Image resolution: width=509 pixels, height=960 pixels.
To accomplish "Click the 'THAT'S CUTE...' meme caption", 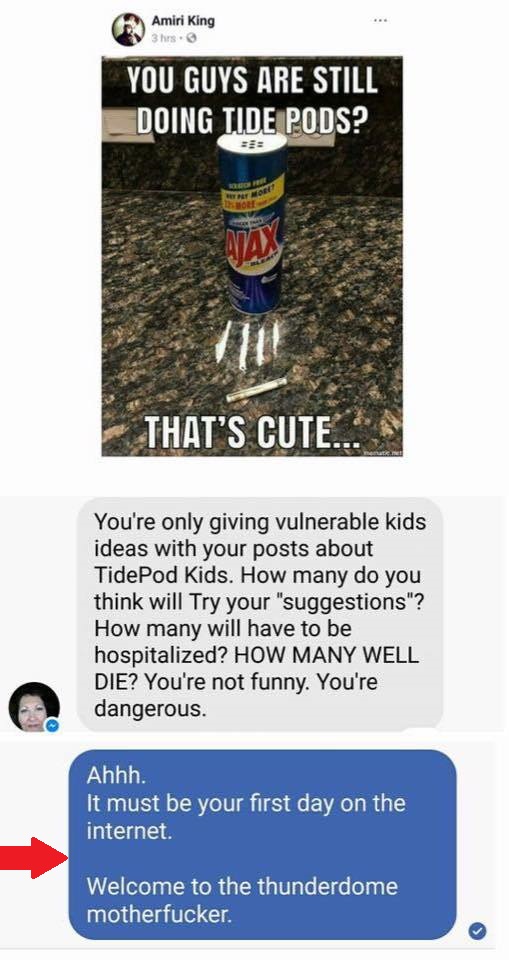I will click(x=253, y=433).
